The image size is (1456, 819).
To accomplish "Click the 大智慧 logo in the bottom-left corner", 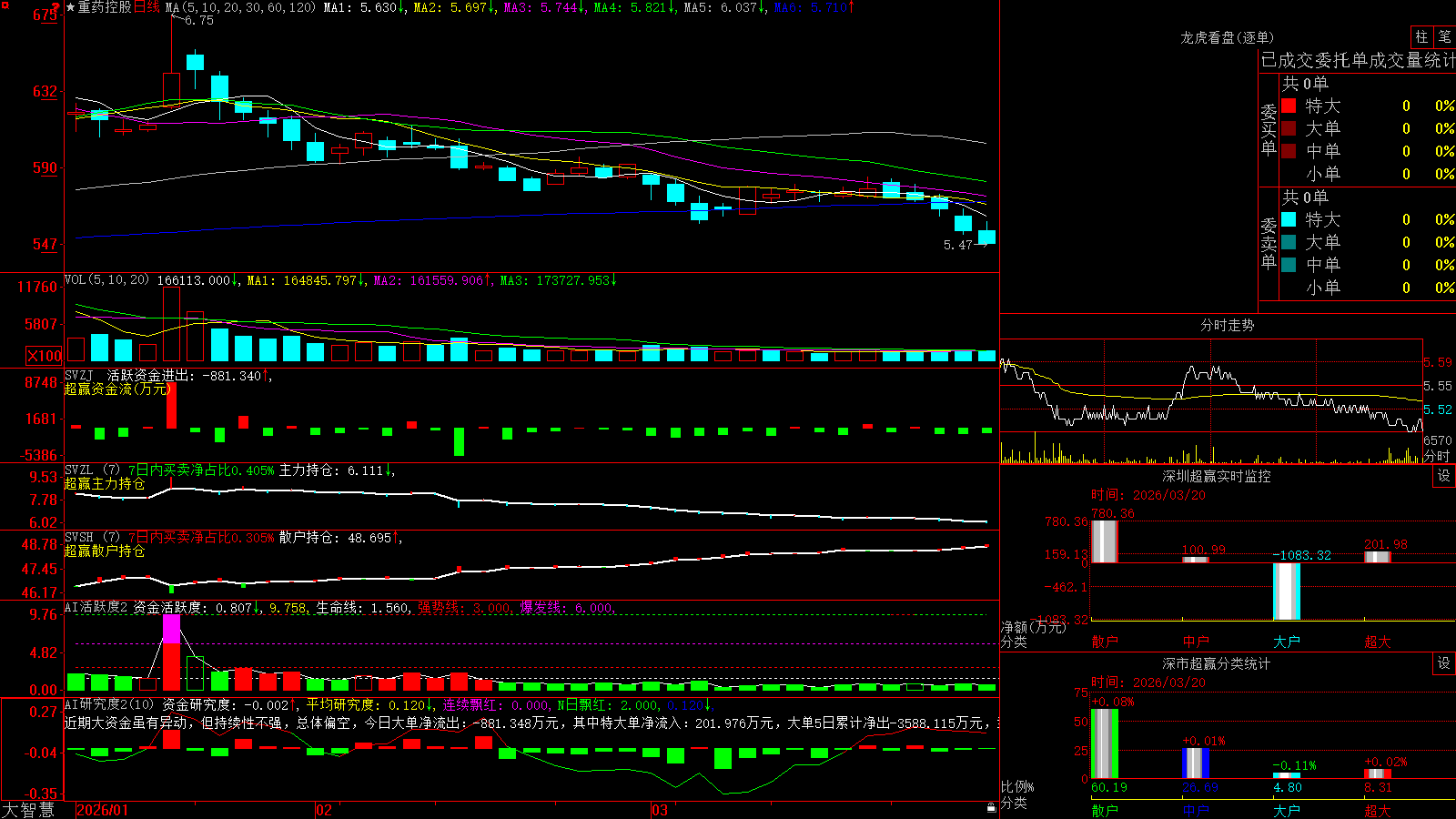I will pyautogui.click(x=27, y=810).
